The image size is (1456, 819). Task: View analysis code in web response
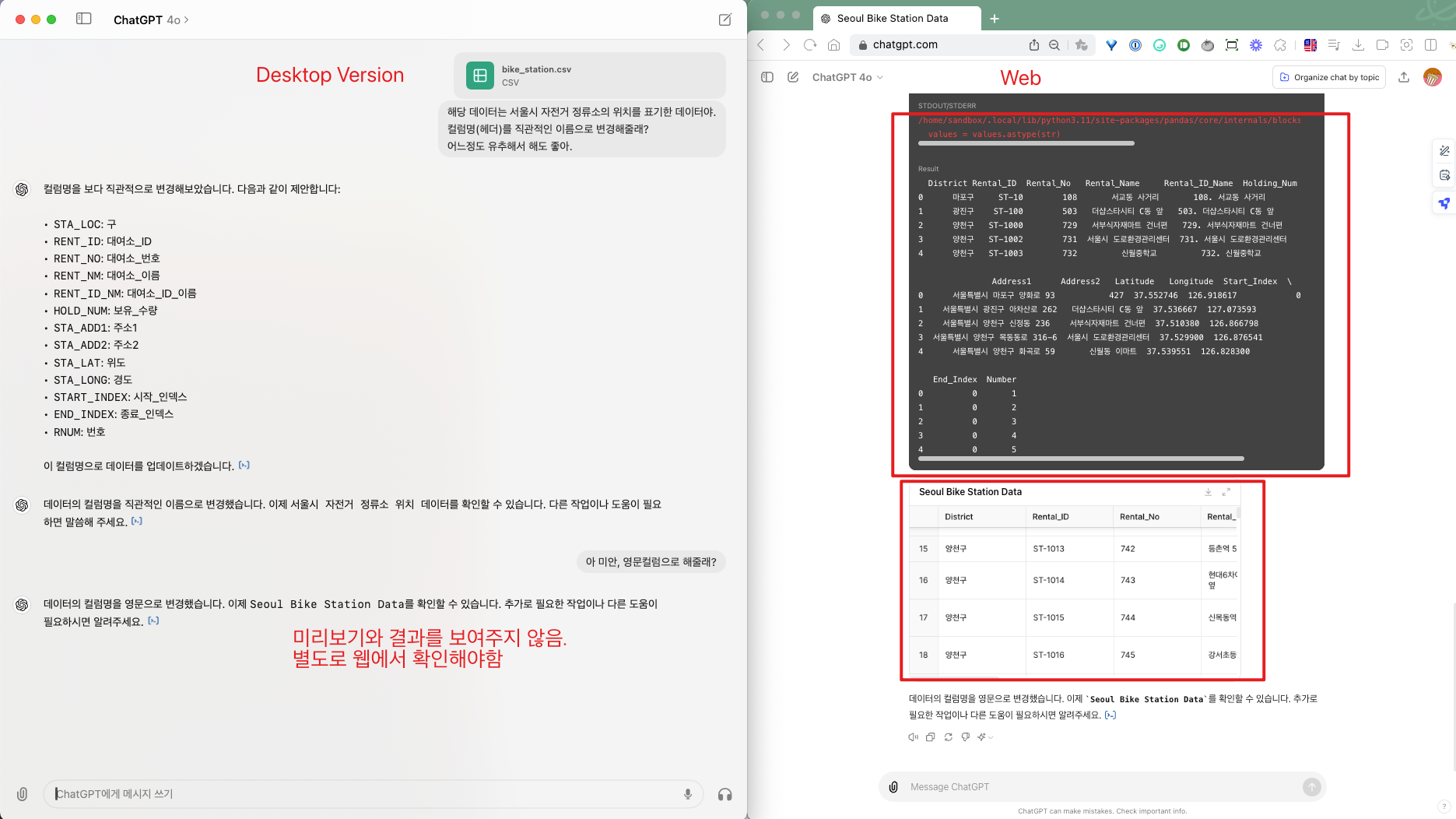(1110, 715)
